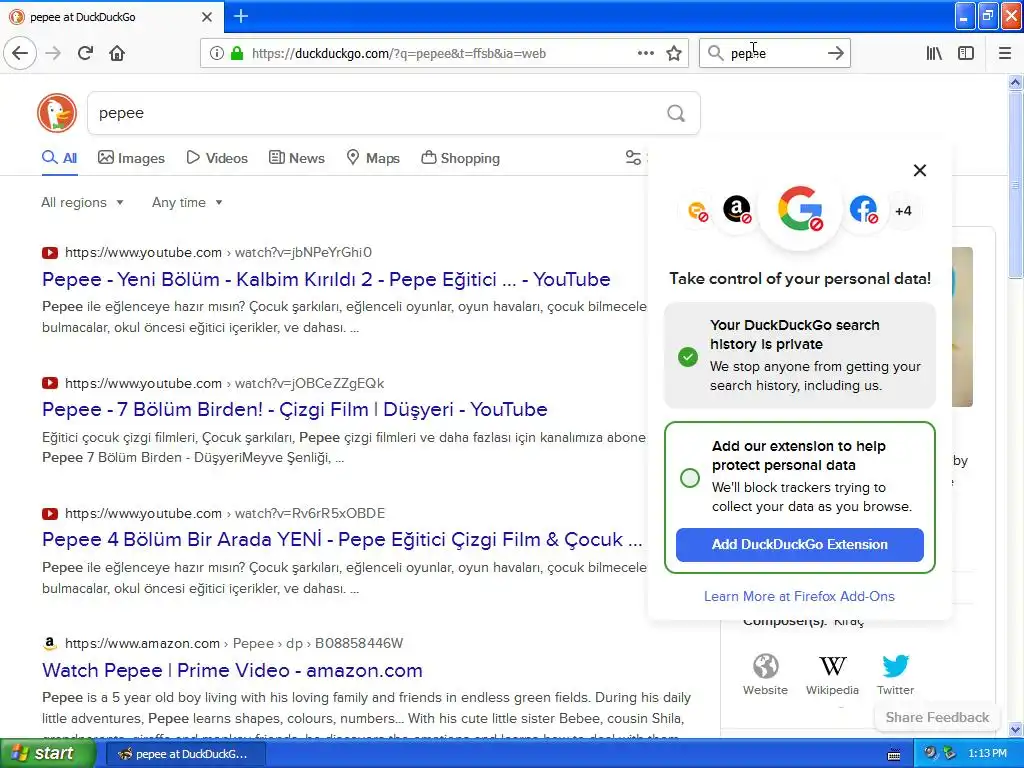Select the All results tab
1024x768 pixels.
coord(59,158)
